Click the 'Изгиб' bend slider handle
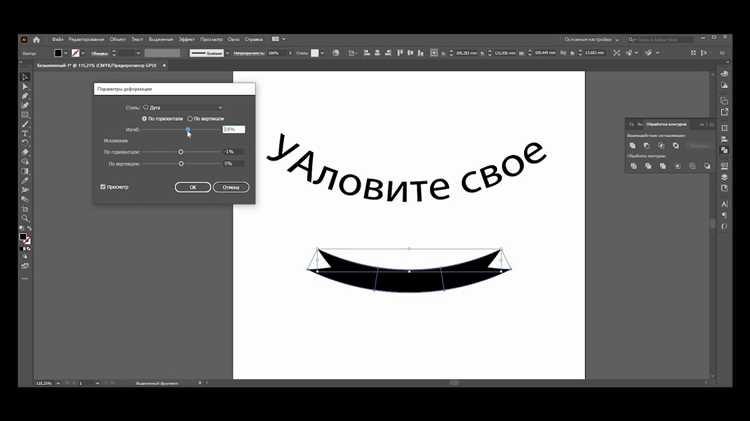This screenshot has width=750, height=421. (188, 130)
